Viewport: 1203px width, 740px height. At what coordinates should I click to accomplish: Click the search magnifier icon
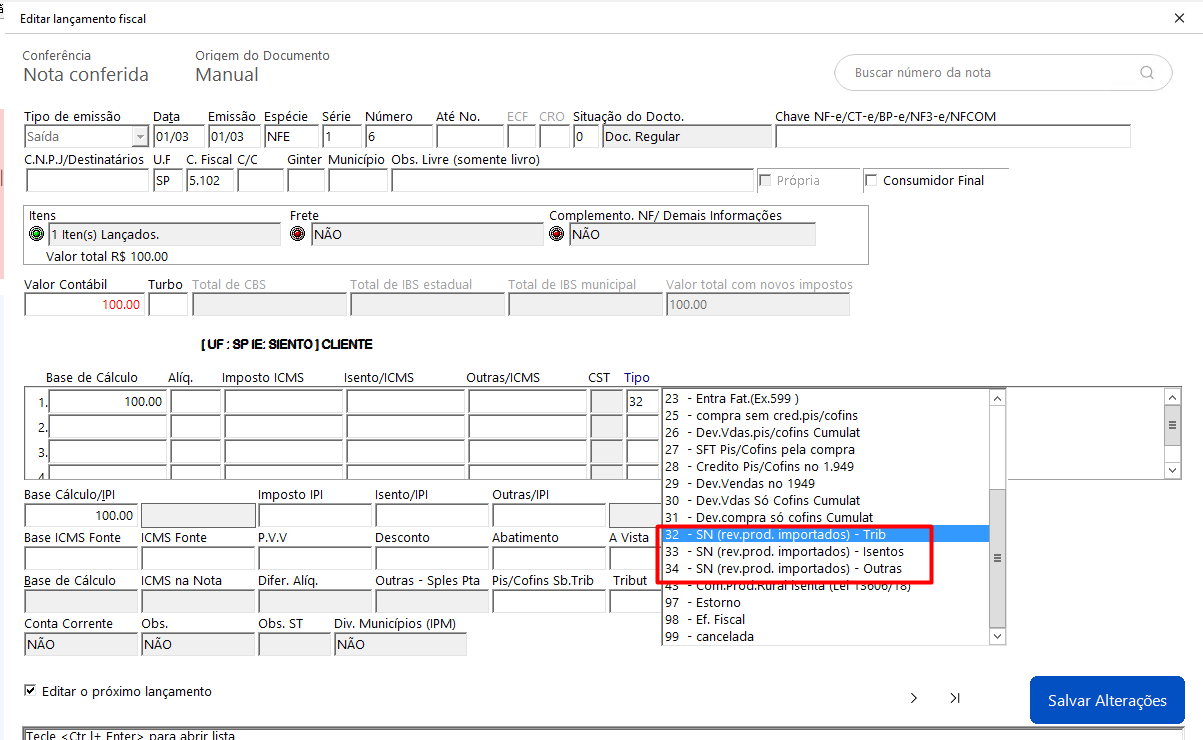tap(1147, 73)
